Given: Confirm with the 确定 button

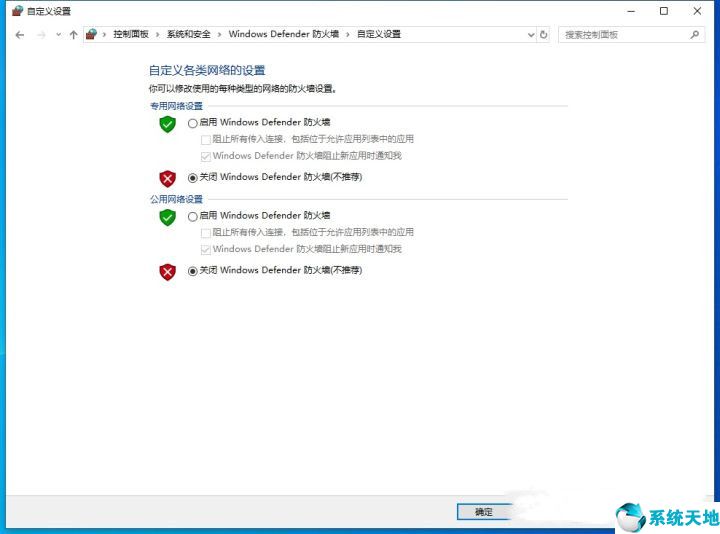Looking at the screenshot, I should (x=484, y=512).
